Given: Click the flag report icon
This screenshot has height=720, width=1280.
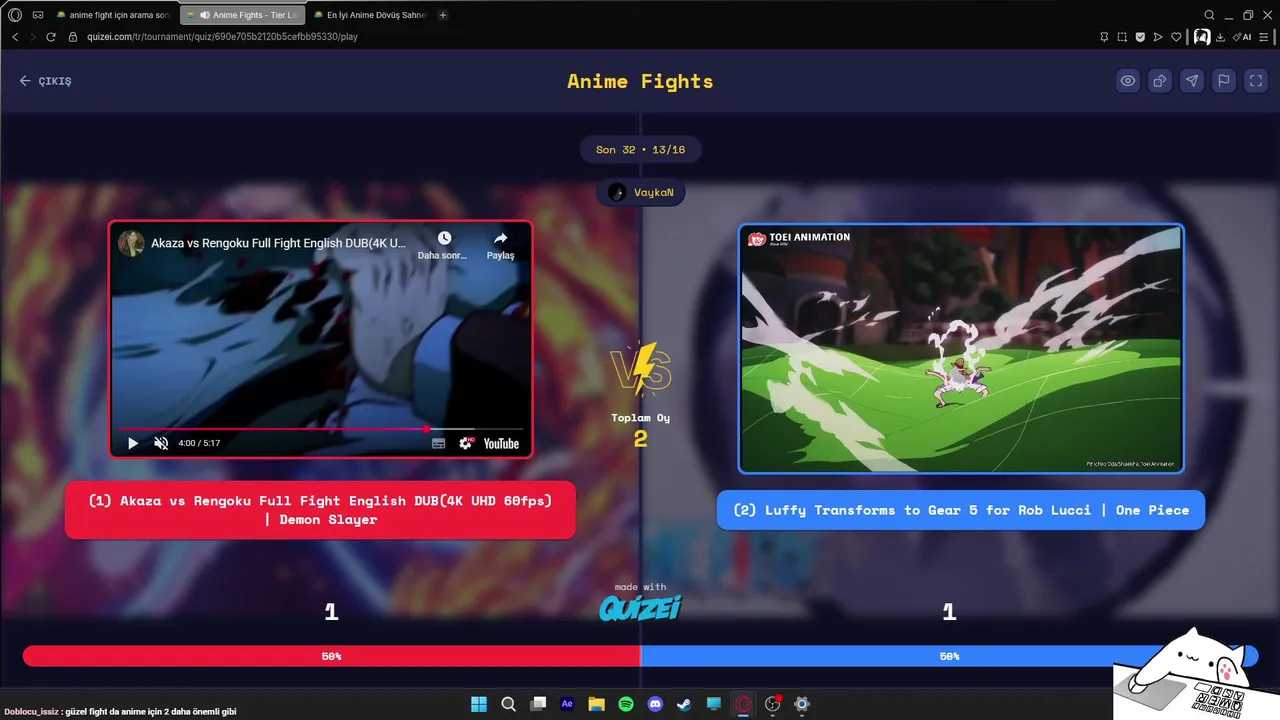Looking at the screenshot, I should coord(1224,81).
